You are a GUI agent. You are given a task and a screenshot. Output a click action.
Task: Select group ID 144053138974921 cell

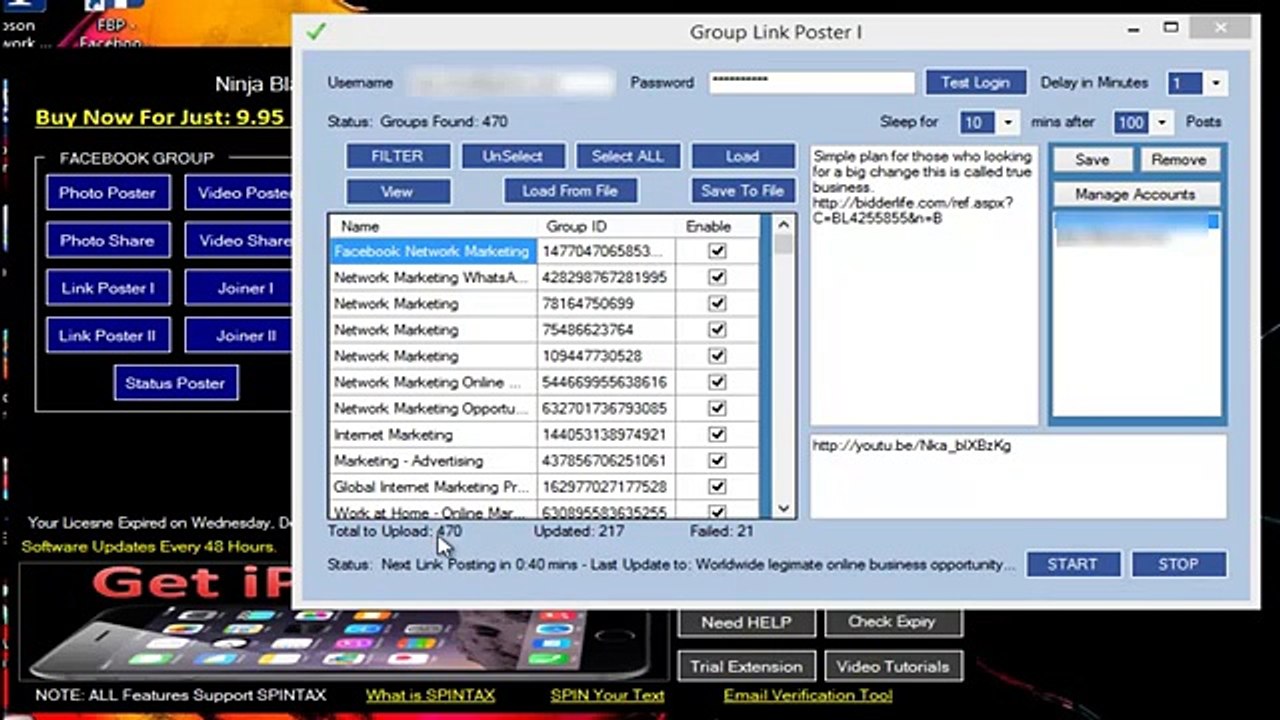604,434
